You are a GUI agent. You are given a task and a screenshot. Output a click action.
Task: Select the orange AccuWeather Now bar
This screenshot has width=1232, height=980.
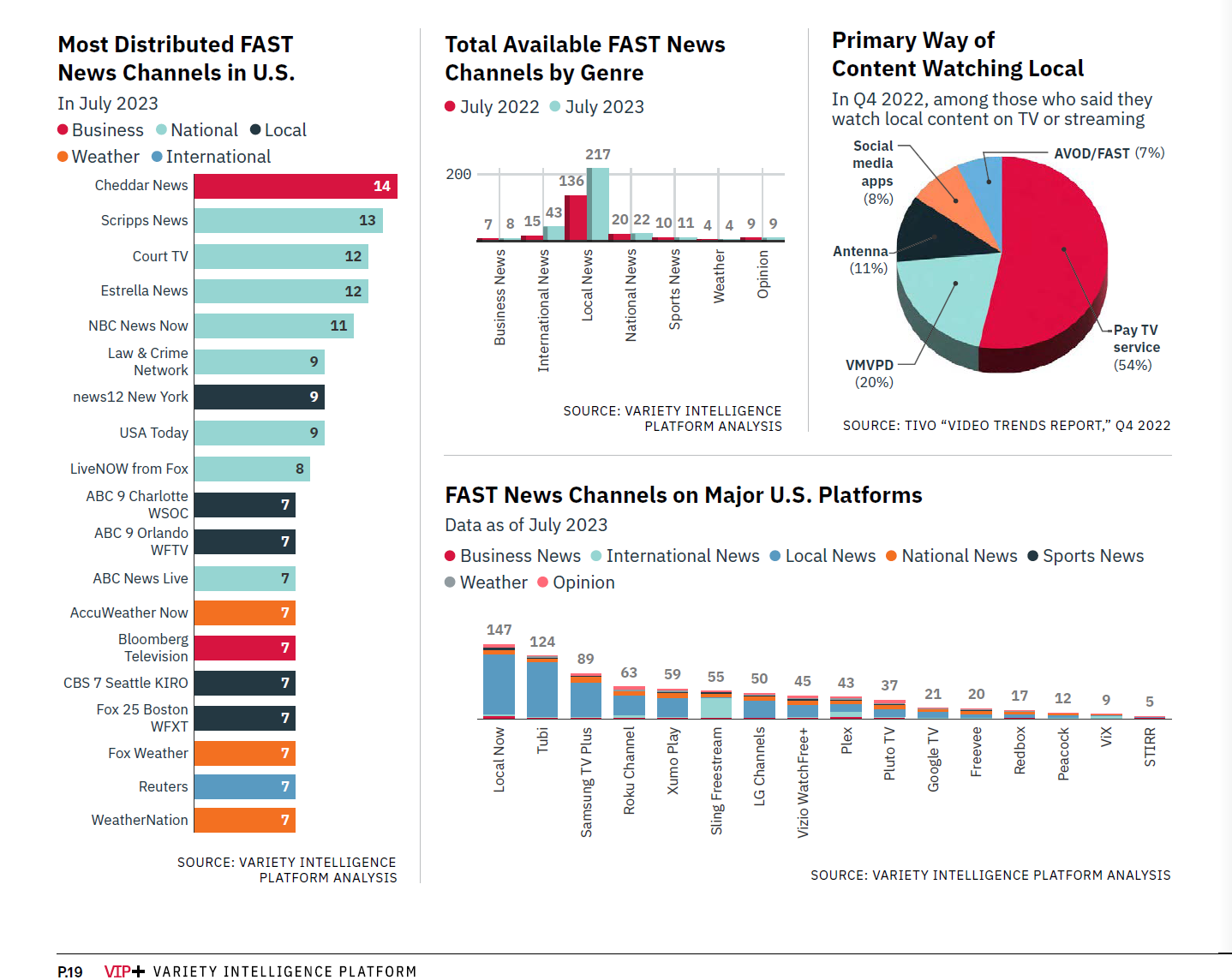coord(245,612)
